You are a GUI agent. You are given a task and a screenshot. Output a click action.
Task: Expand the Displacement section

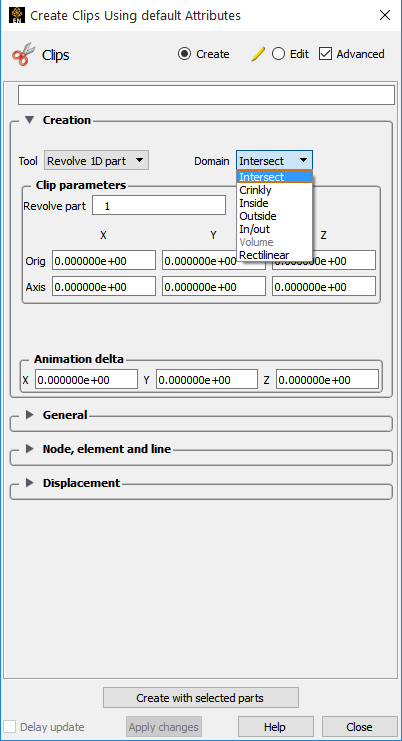click(30, 483)
